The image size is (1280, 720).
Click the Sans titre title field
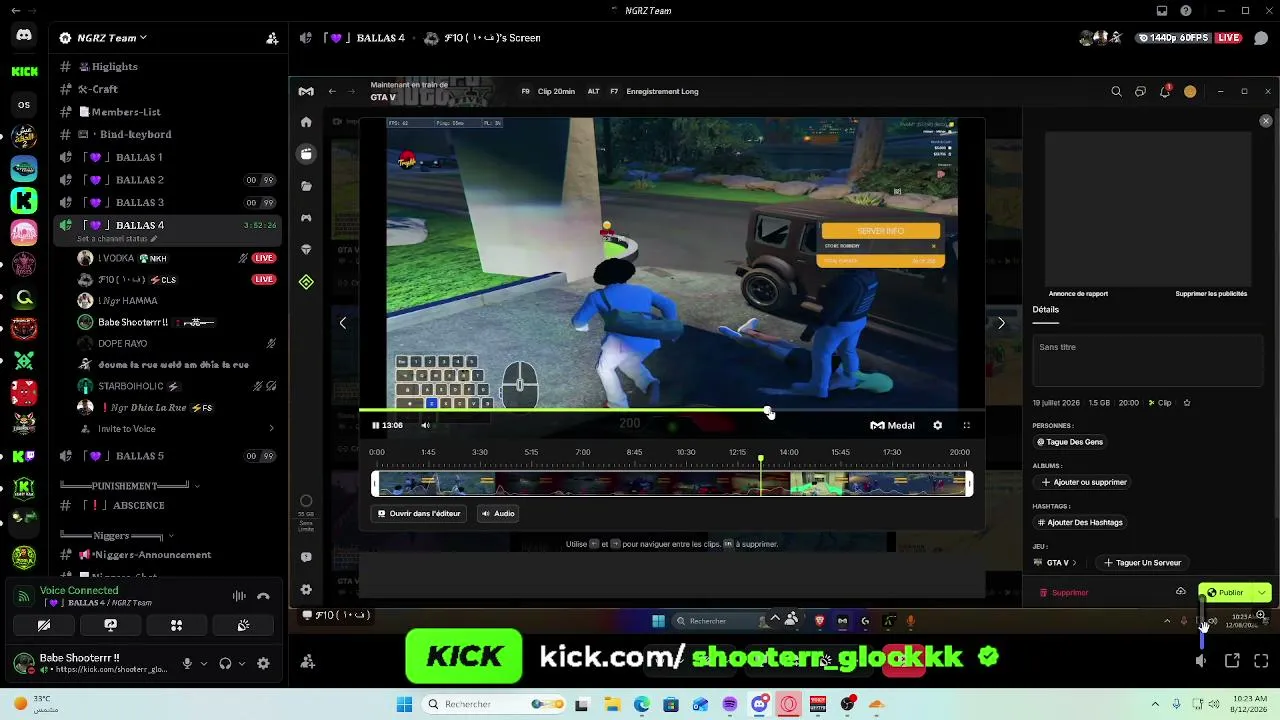pos(1148,360)
